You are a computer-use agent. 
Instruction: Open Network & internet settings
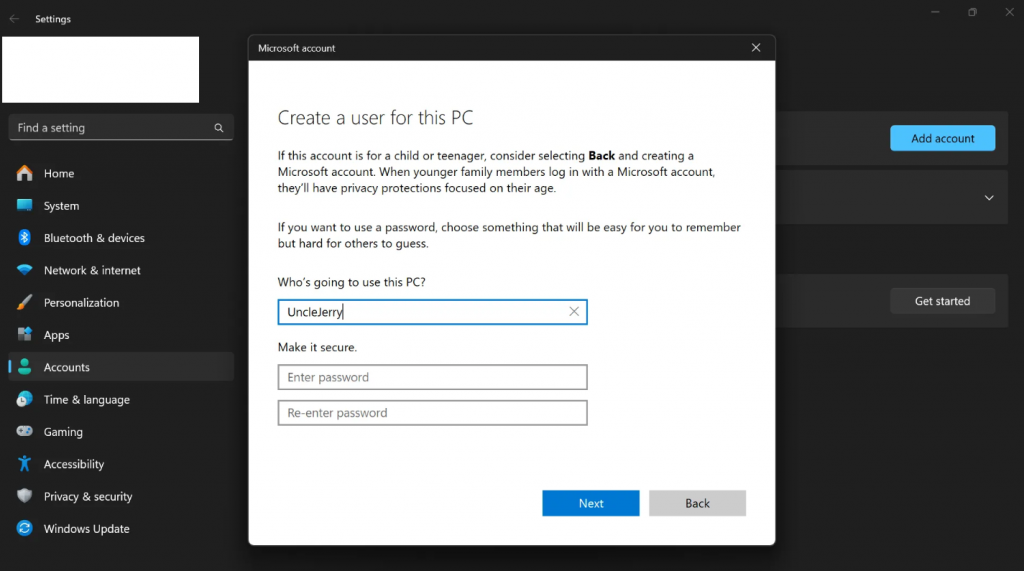(121, 270)
